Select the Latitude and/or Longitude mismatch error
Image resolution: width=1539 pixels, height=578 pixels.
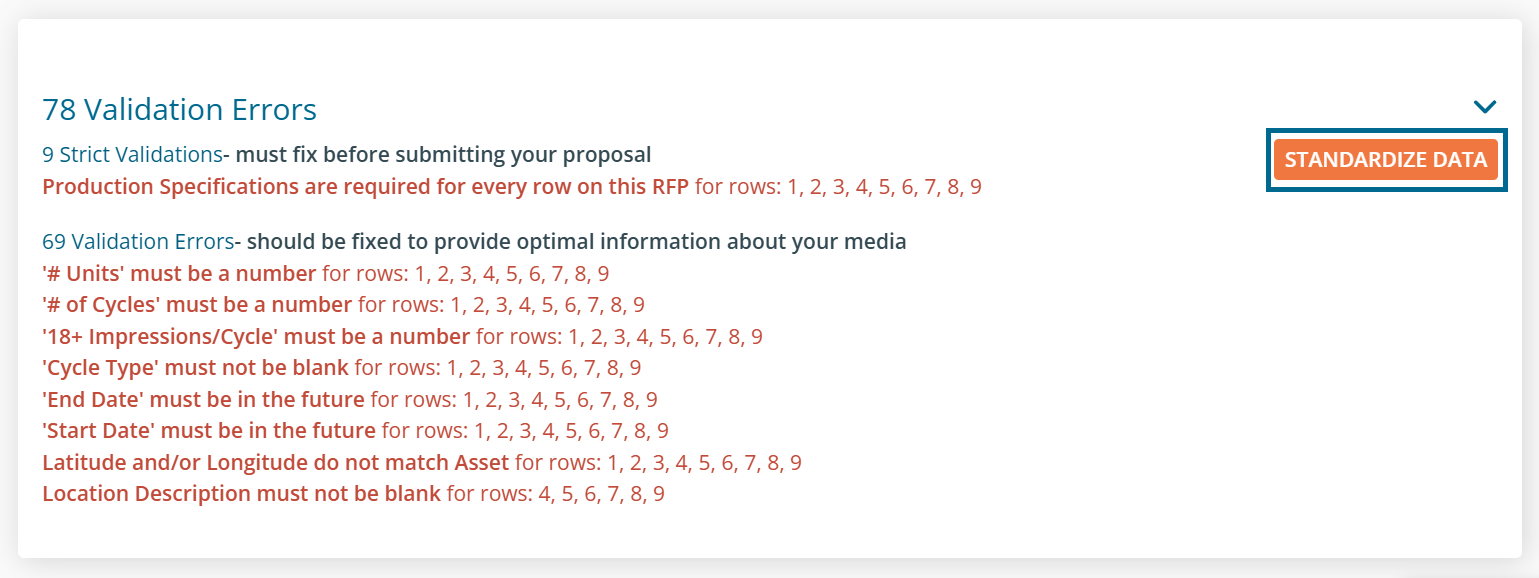click(276, 463)
